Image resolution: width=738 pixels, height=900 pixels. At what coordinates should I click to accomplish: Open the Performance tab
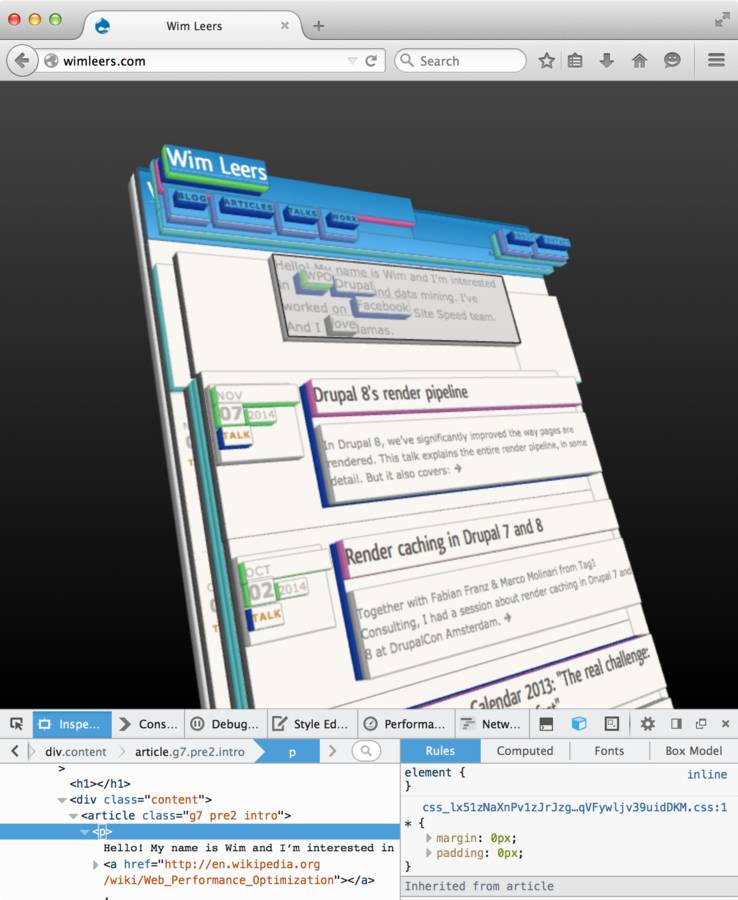(406, 724)
